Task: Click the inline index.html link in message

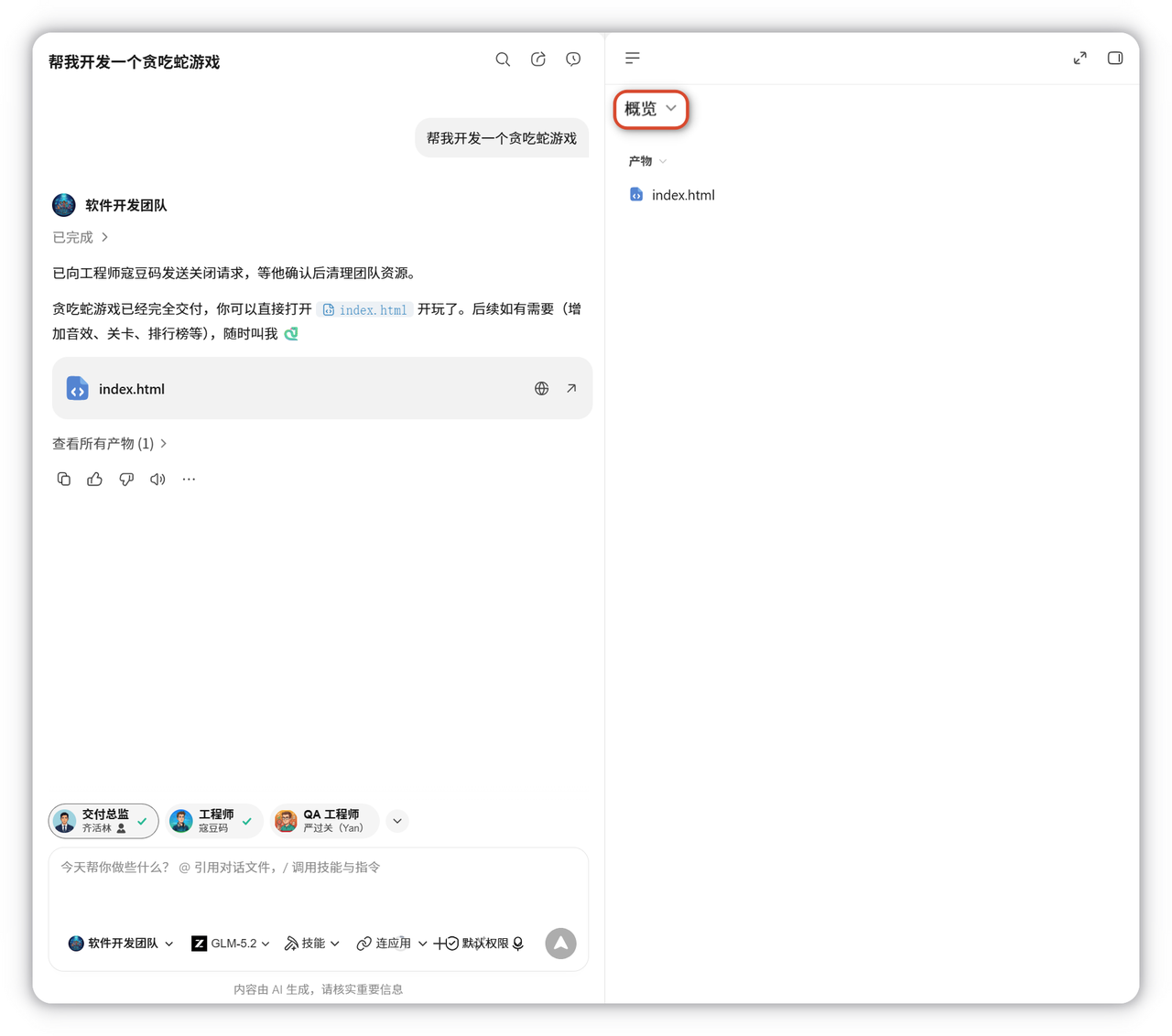Action: (x=364, y=310)
